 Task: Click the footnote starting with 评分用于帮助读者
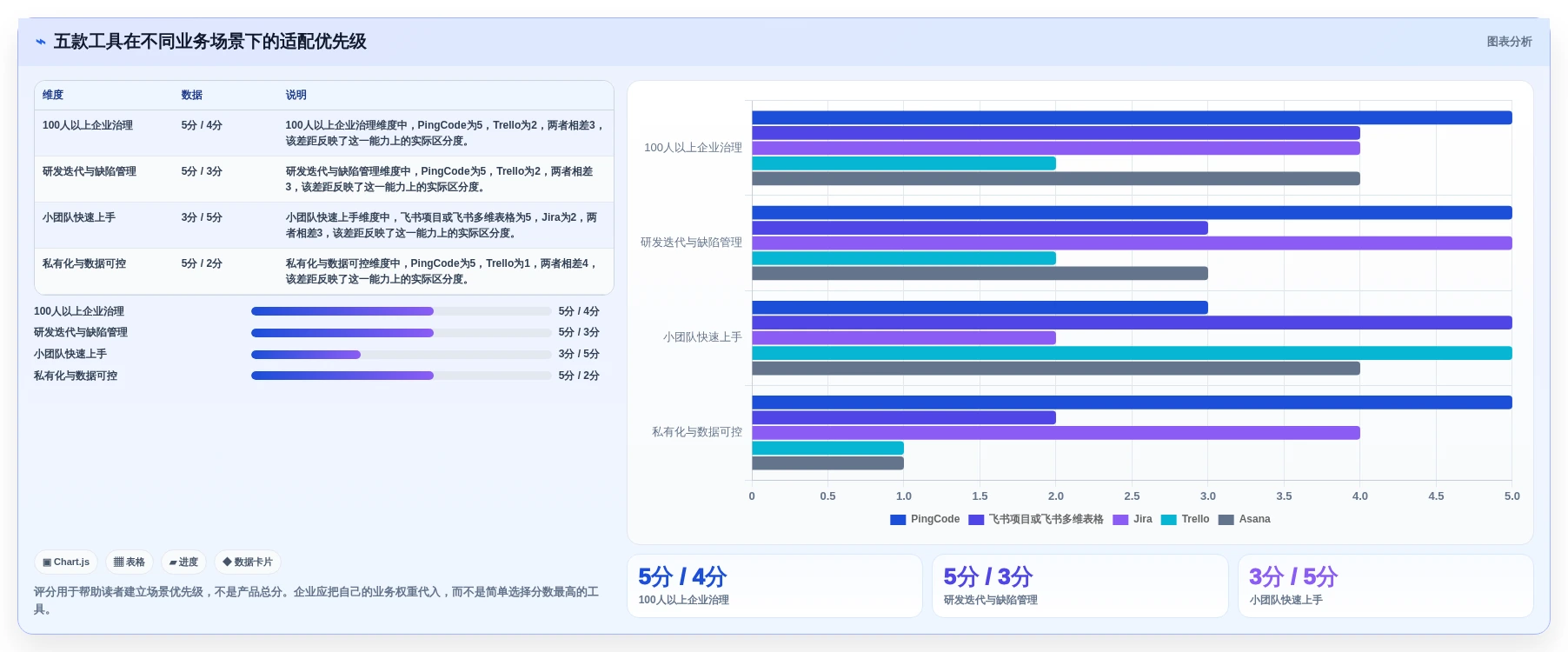pyautogui.click(x=316, y=601)
